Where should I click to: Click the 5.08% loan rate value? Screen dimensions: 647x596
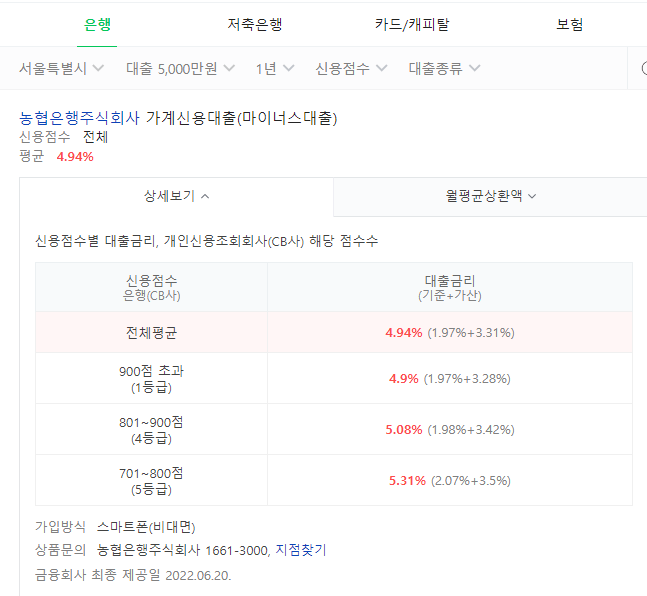click(x=404, y=430)
